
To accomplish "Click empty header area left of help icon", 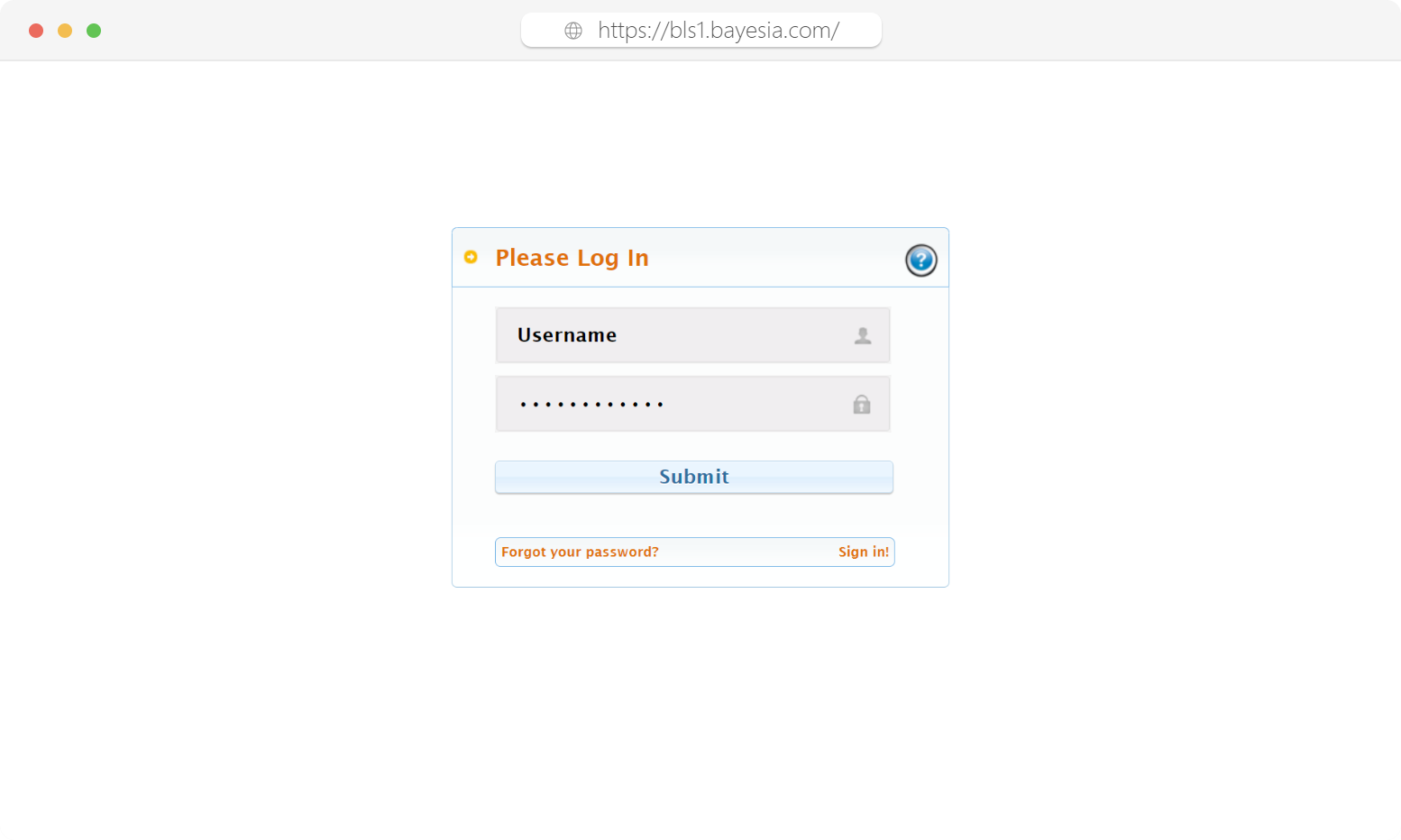I will click(x=775, y=258).
